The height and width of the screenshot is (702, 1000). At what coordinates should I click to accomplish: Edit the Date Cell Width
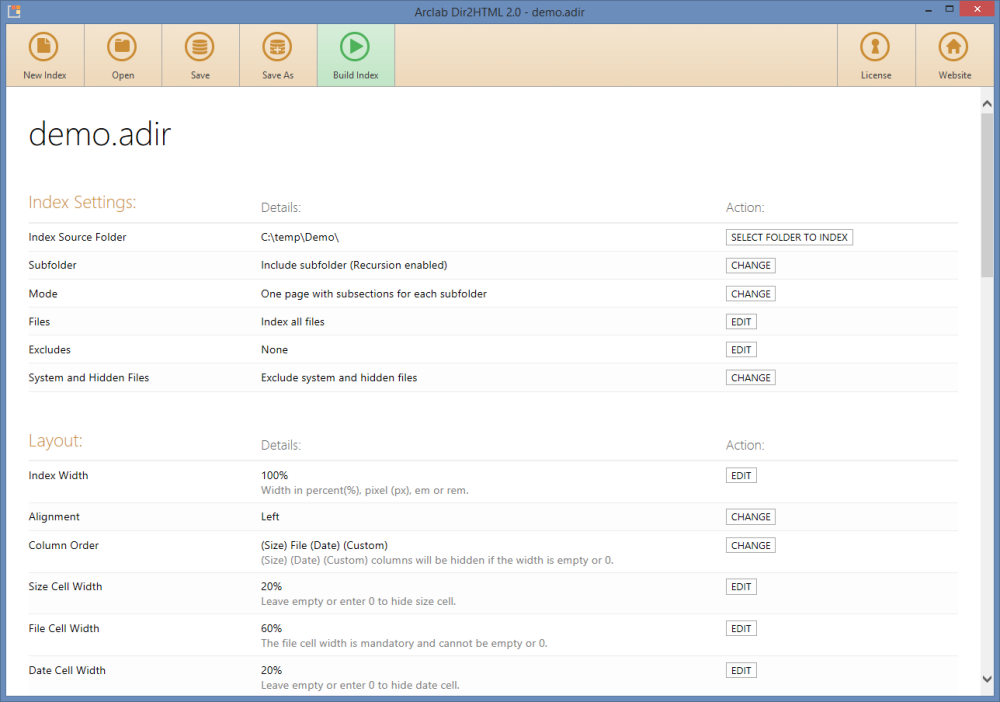click(741, 671)
